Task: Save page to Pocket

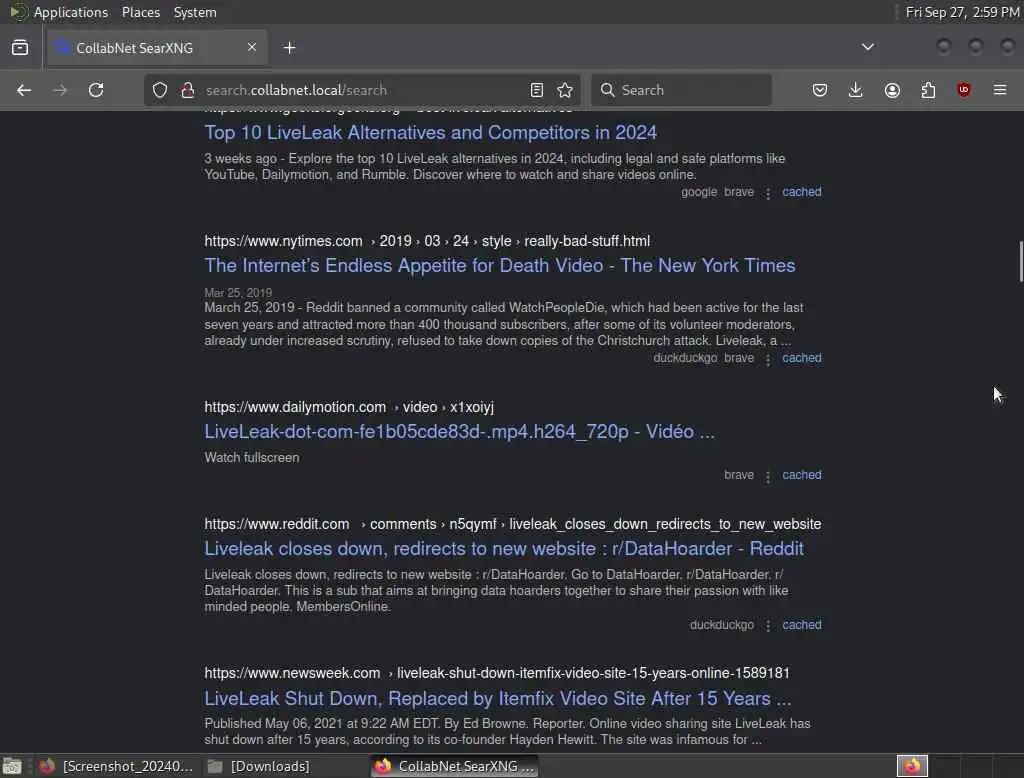Action: pos(820,90)
